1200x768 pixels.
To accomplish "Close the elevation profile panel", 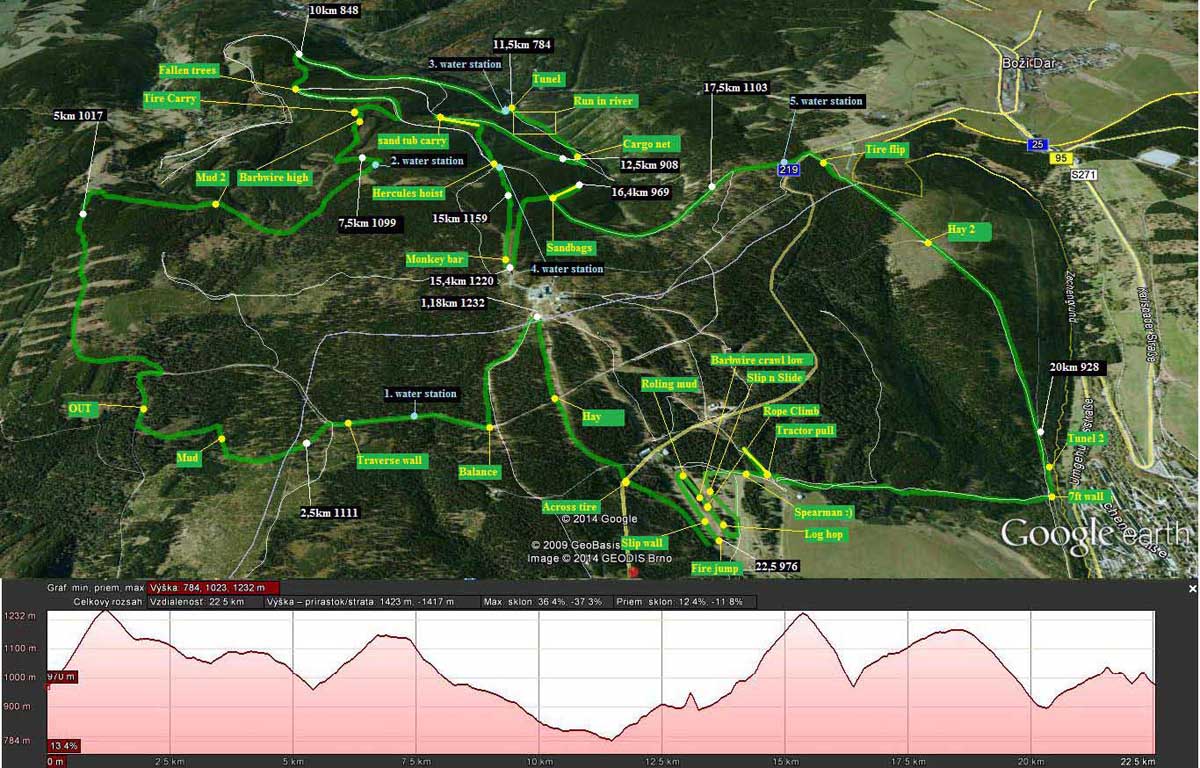I will click(x=1191, y=590).
